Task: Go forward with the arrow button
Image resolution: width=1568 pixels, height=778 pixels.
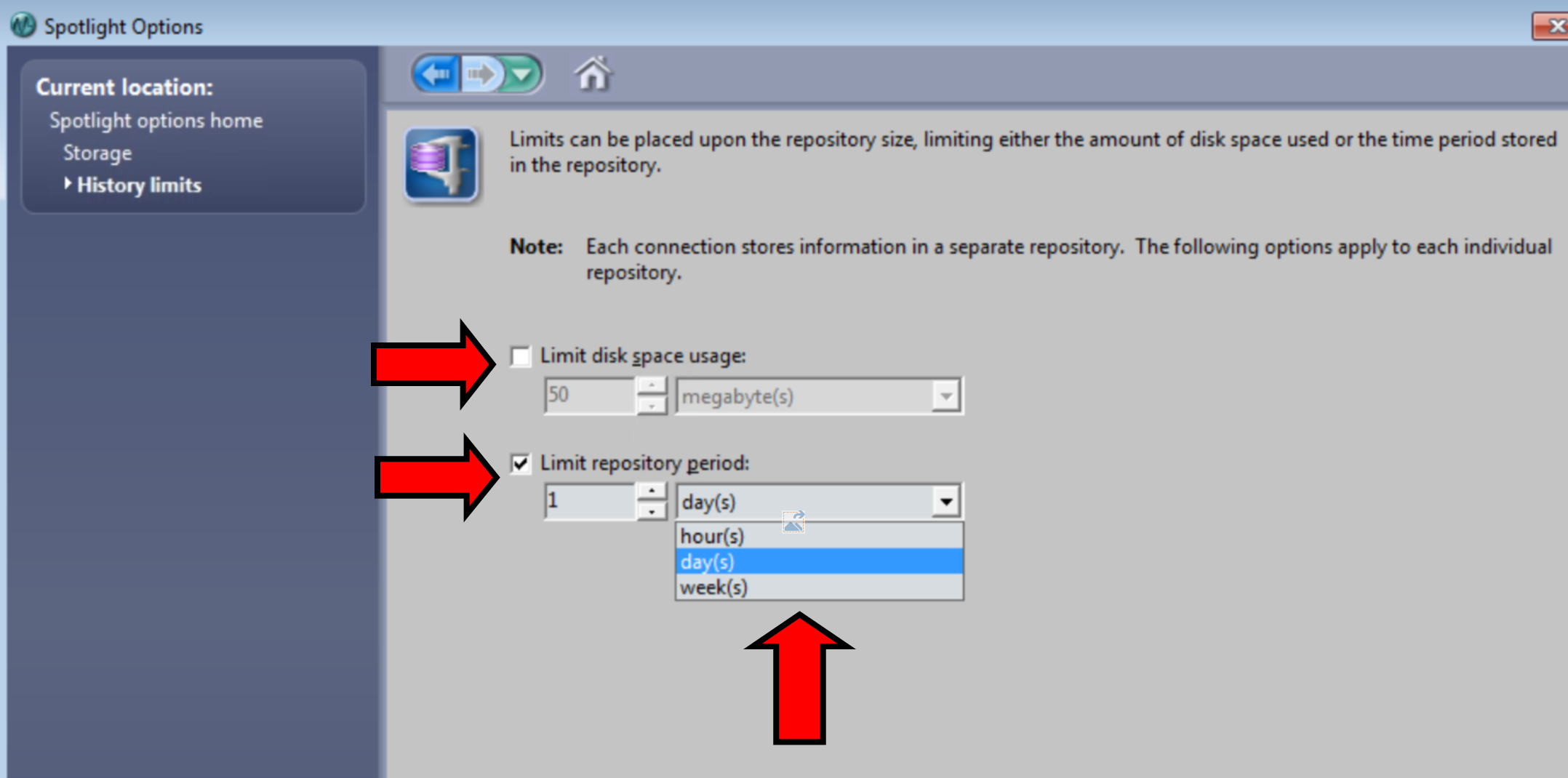Action: pyautogui.click(x=481, y=74)
